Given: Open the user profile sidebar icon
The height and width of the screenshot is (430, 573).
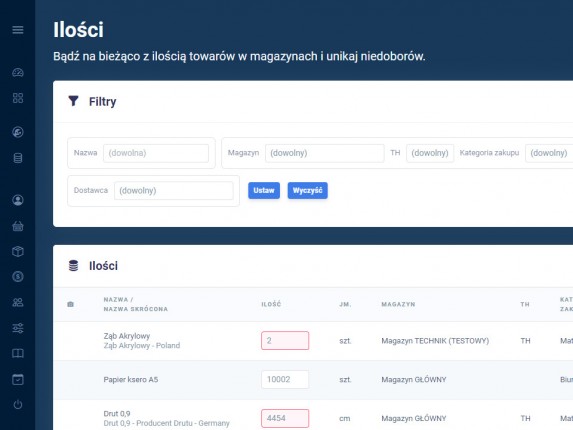Looking at the screenshot, I should [18, 200].
